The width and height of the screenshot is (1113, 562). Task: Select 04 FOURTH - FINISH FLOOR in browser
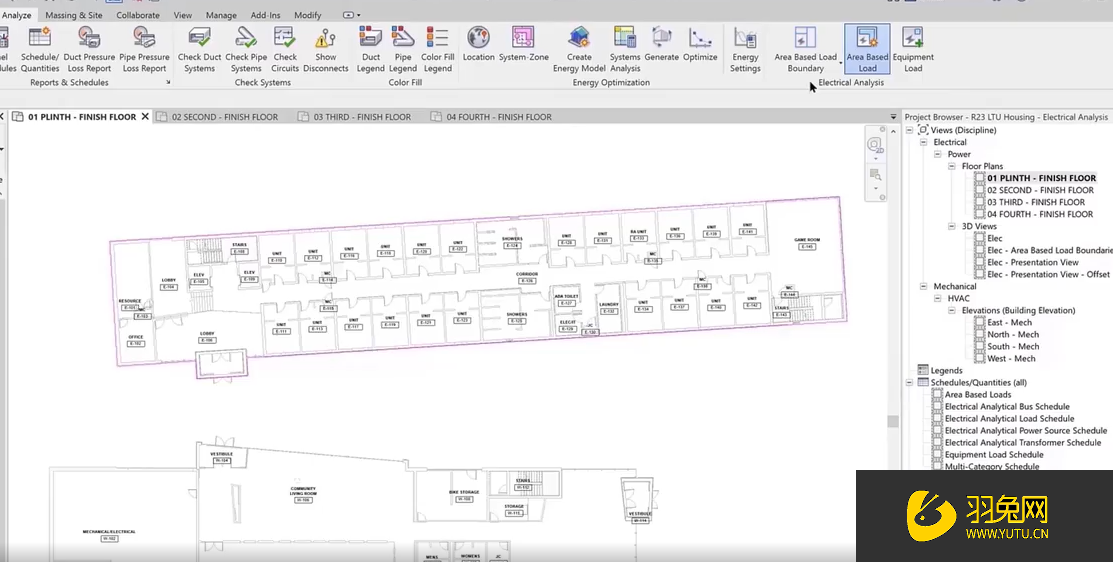1040,214
